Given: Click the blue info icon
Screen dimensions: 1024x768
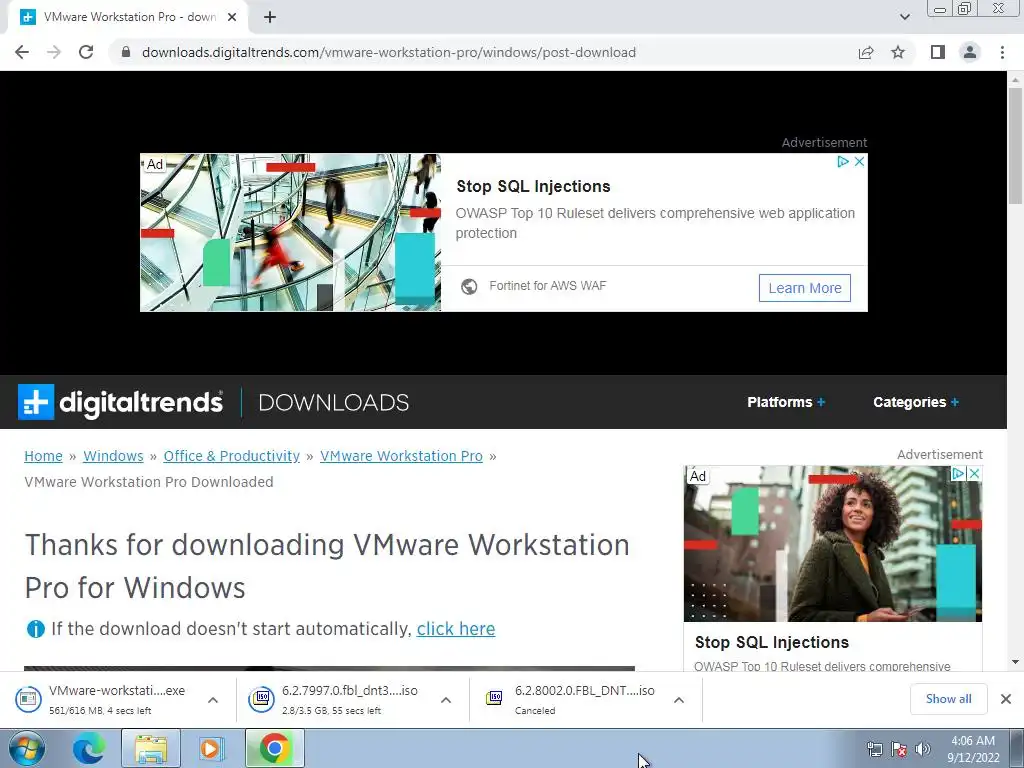Looking at the screenshot, I should [35, 629].
